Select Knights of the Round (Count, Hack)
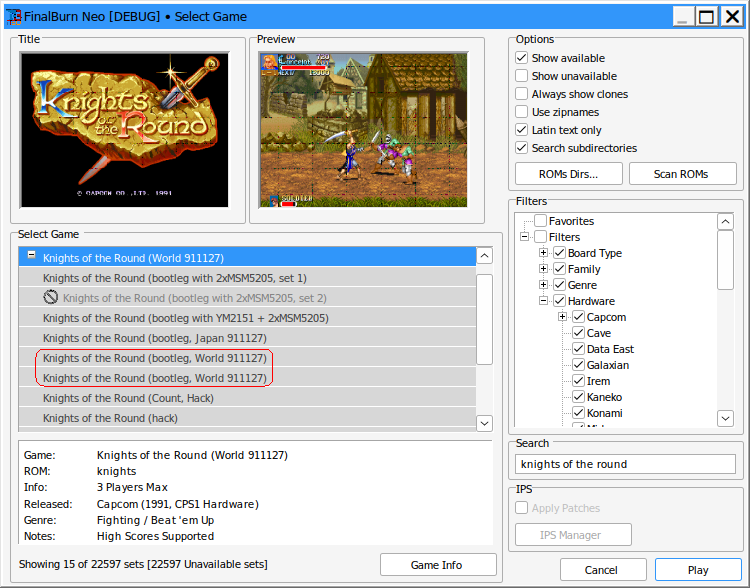Image resolution: width=750 pixels, height=588 pixels. point(247,398)
